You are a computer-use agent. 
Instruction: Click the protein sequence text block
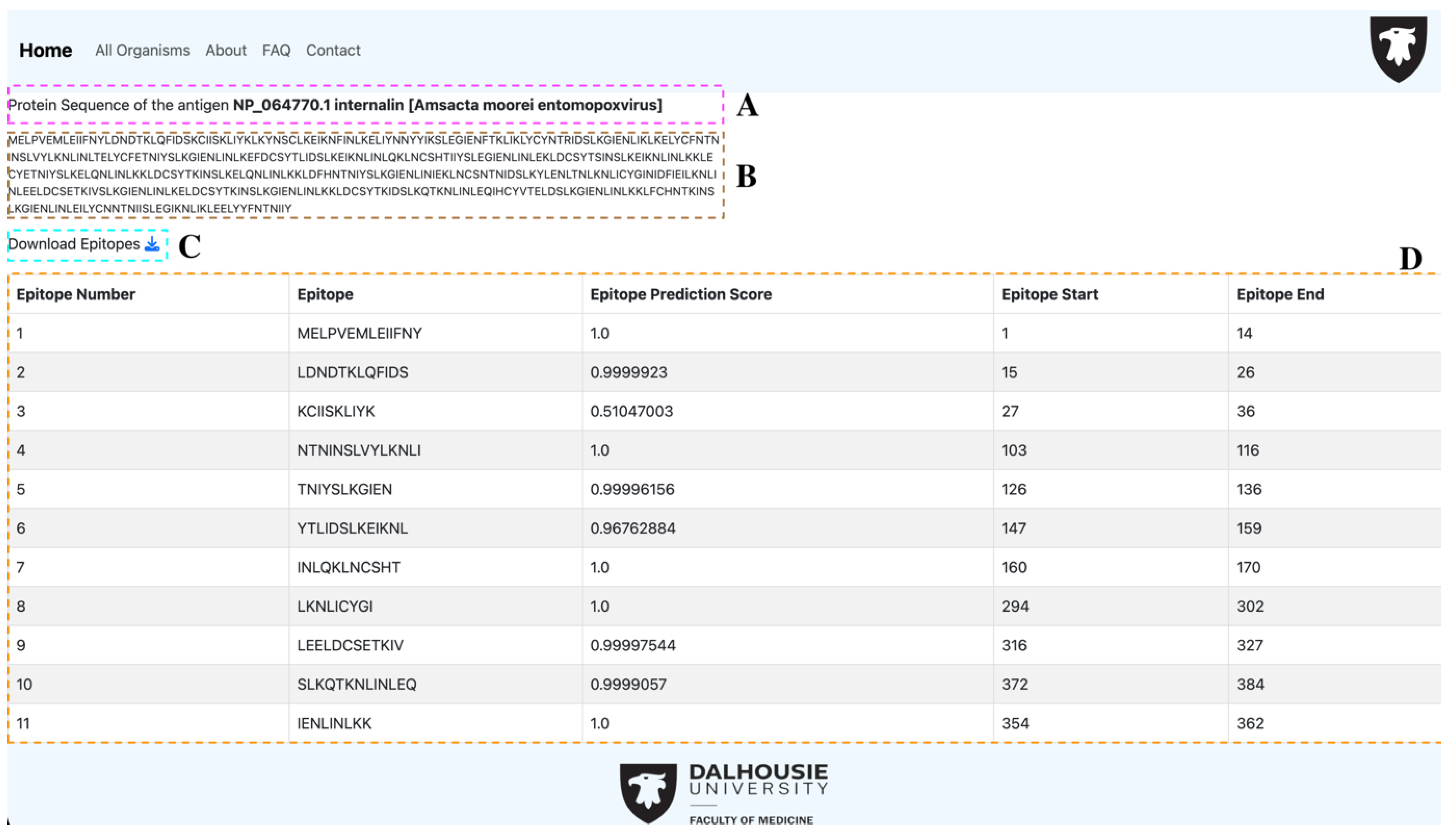pyautogui.click(x=362, y=174)
